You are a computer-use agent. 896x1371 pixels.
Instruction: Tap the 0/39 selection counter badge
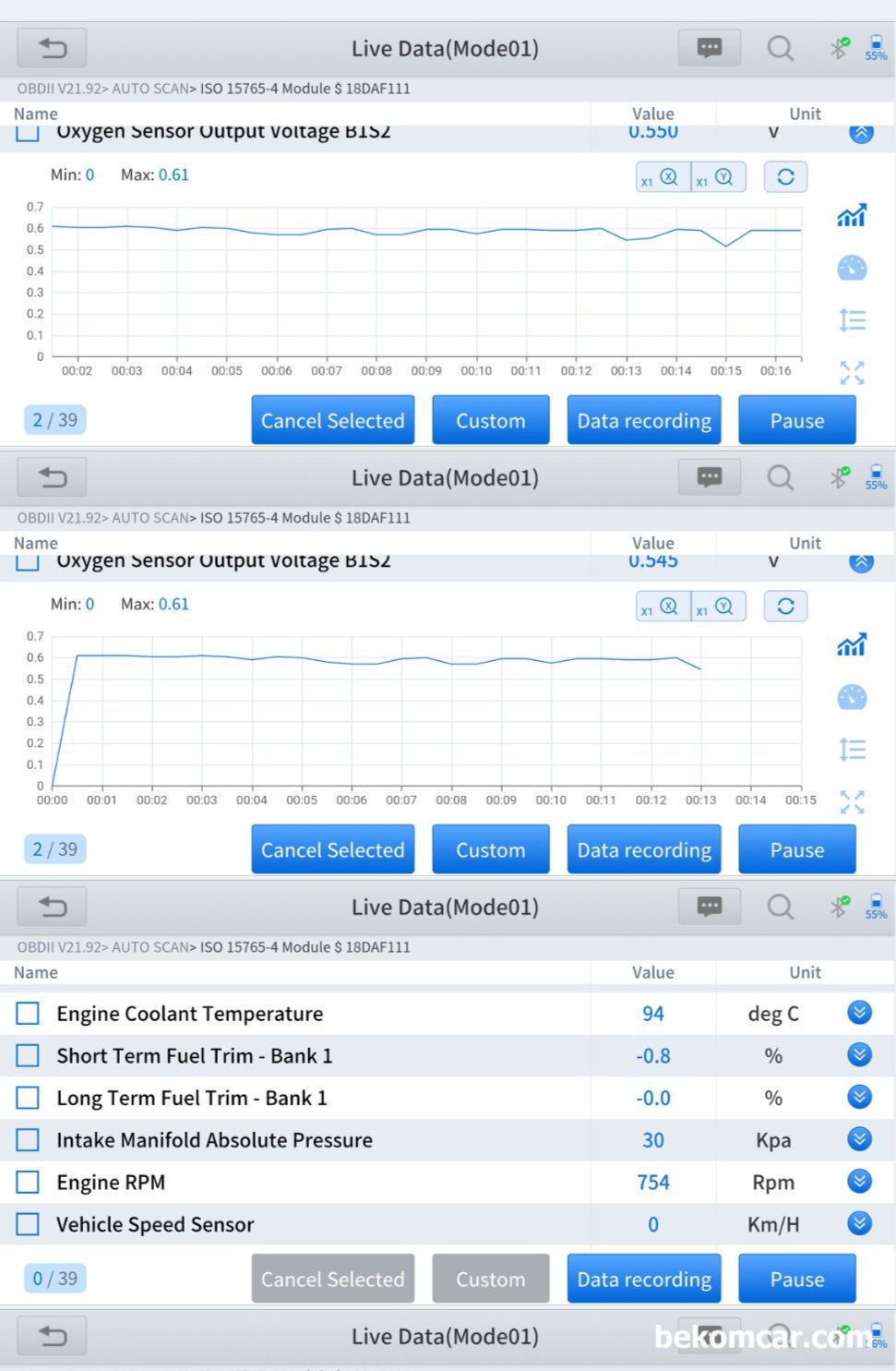click(x=53, y=1278)
